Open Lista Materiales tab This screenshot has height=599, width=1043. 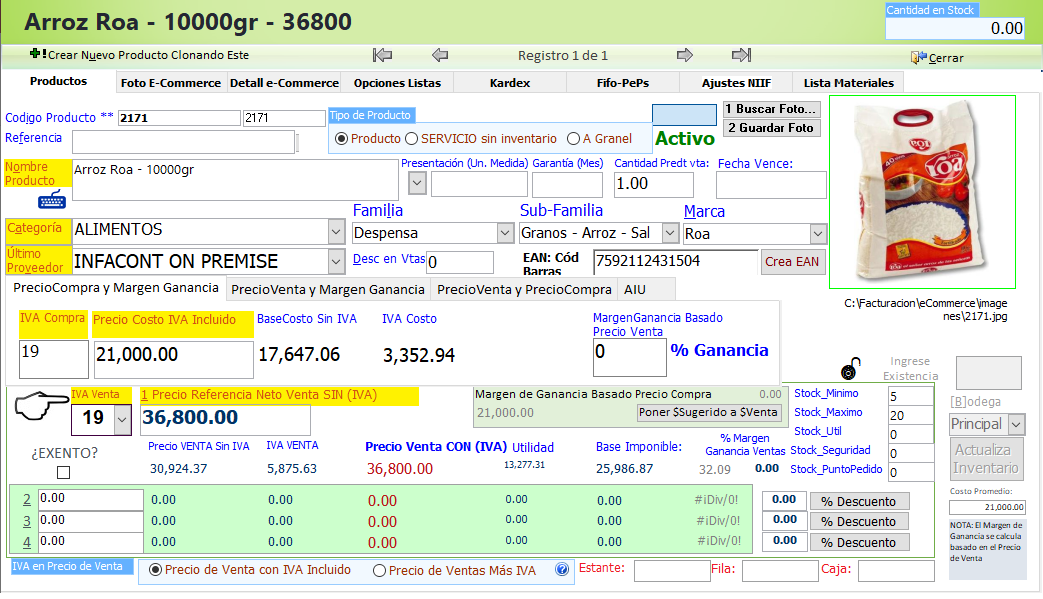click(849, 83)
